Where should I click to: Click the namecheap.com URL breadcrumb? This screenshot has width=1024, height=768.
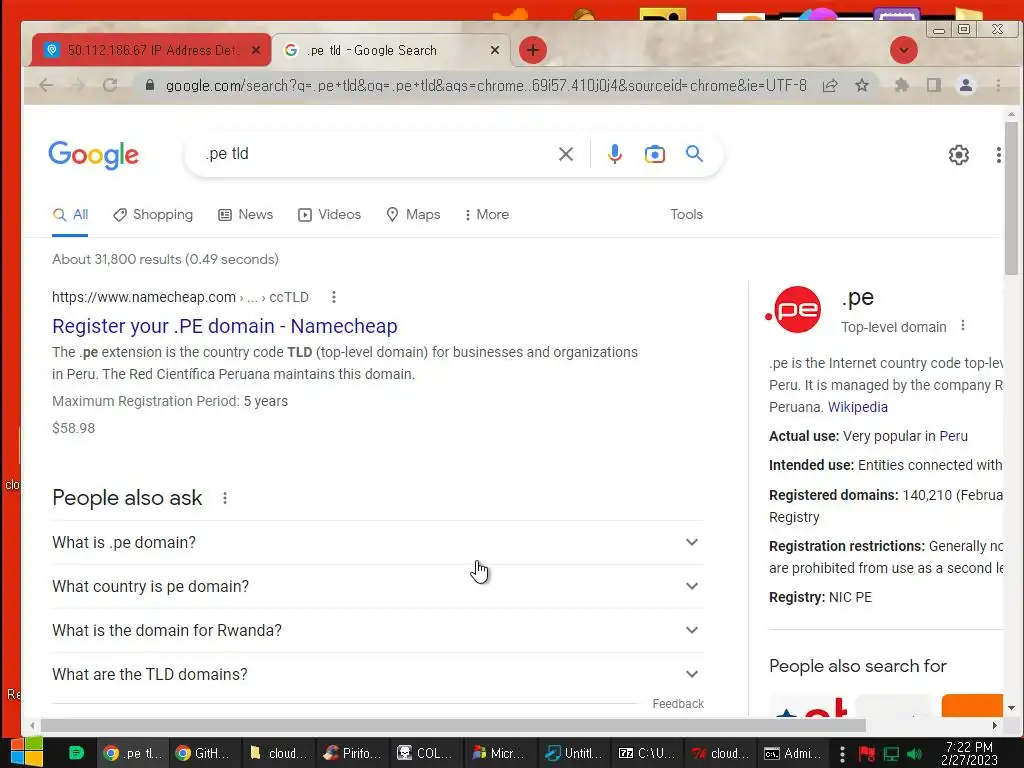point(180,297)
